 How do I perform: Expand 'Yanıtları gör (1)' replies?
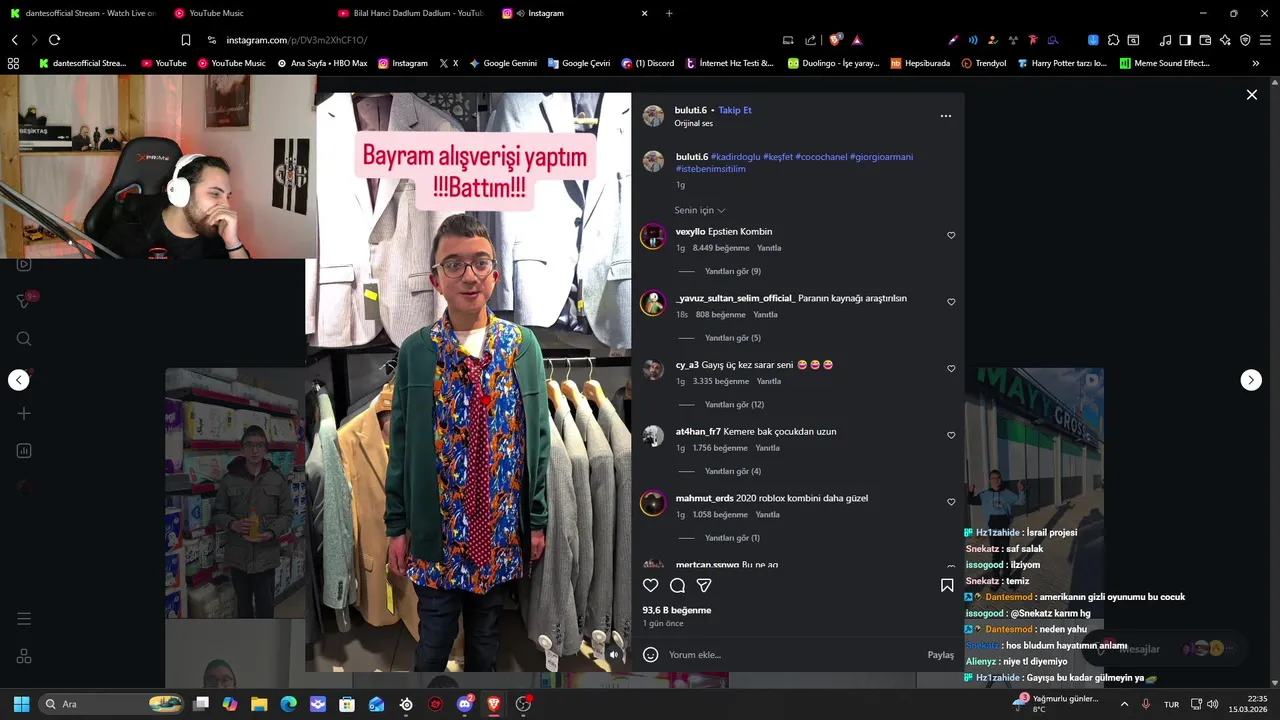(x=733, y=538)
